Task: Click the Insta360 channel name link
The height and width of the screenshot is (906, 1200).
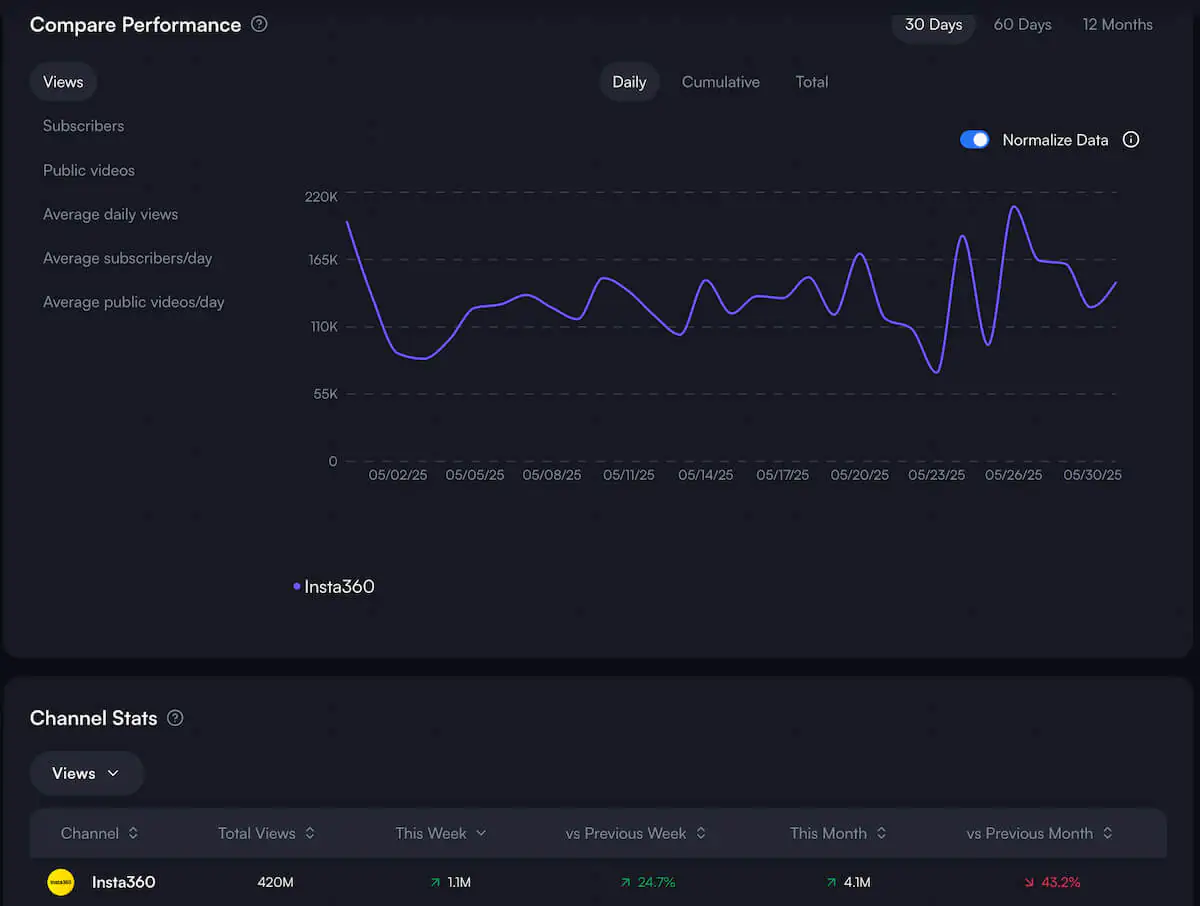Action: pos(123,882)
